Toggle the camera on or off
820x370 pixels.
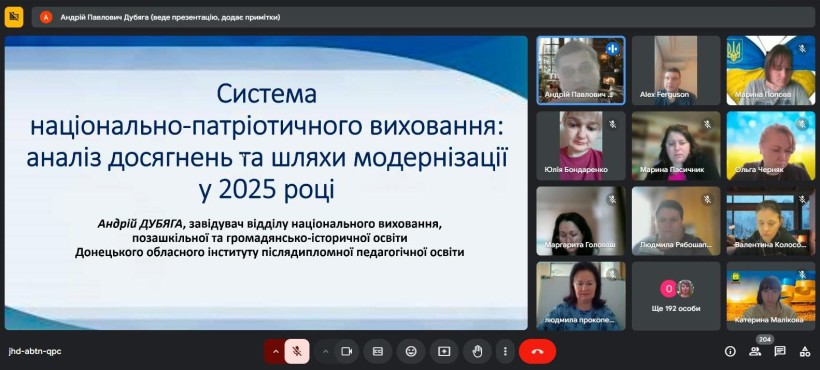(x=346, y=352)
